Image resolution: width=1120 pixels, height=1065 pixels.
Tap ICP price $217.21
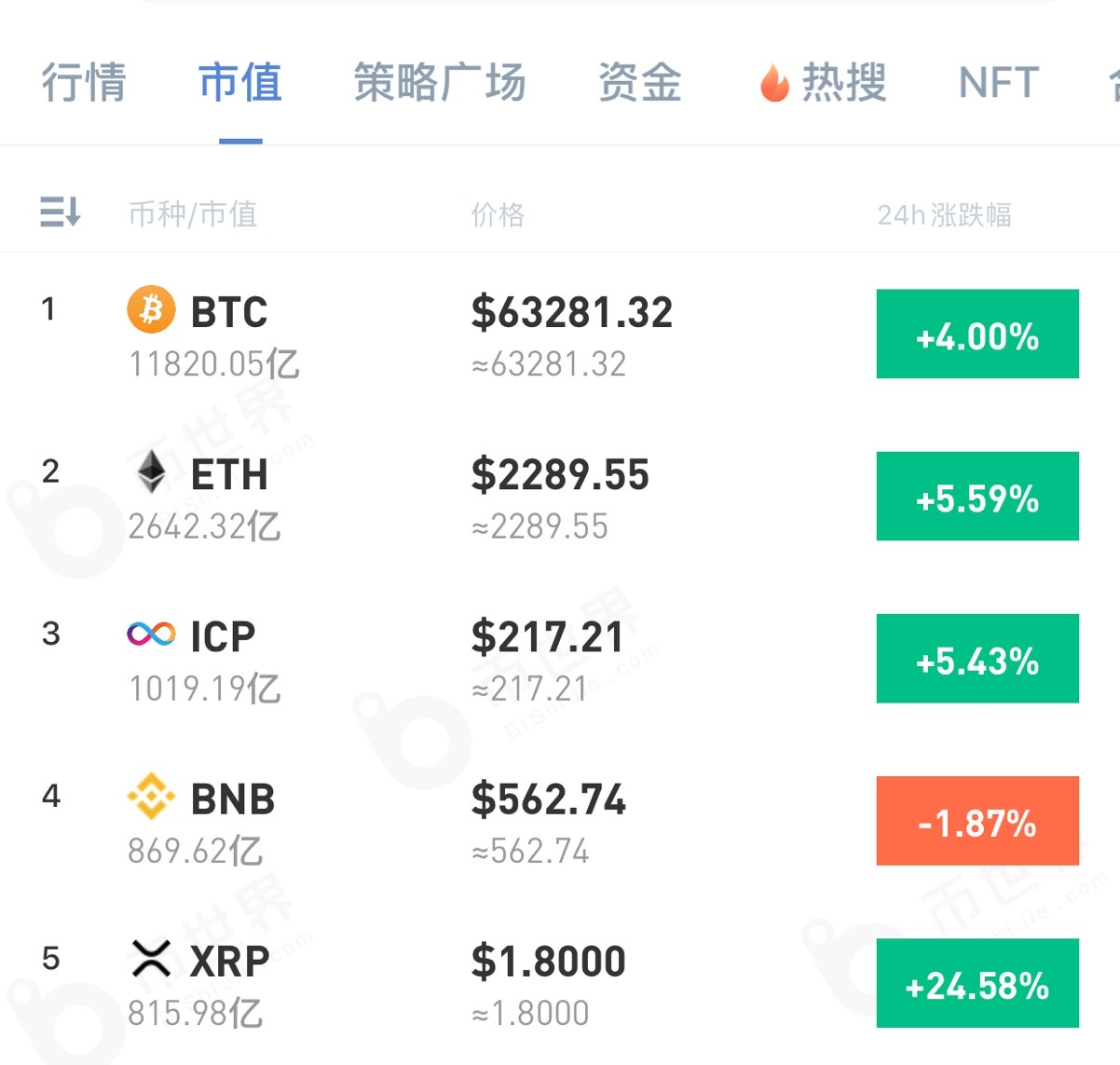pos(547,636)
